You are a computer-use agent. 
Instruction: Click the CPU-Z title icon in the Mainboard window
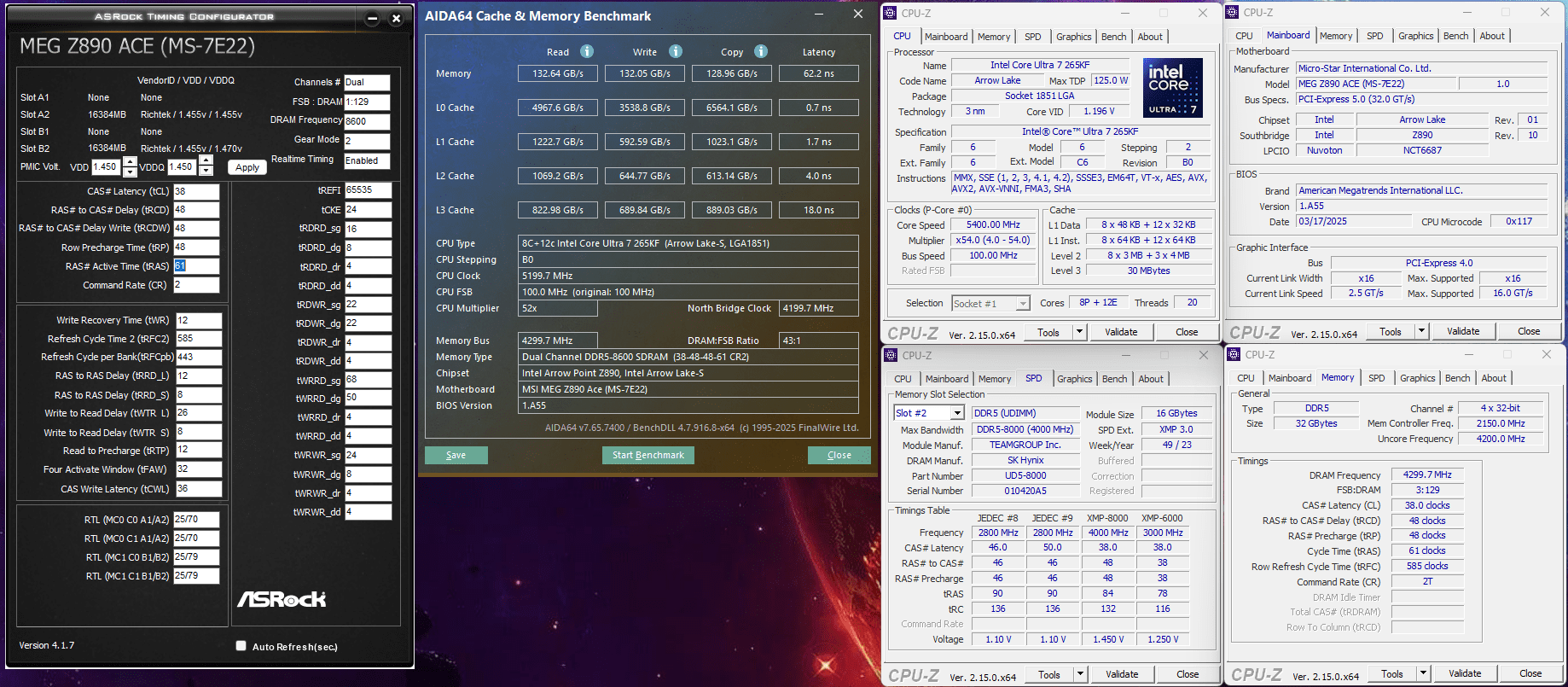click(x=1232, y=13)
